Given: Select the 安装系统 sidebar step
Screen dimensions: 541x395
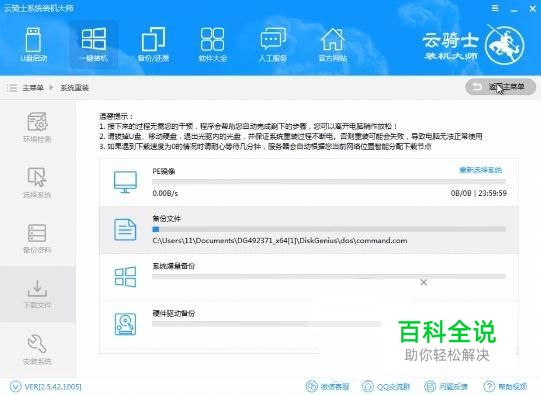Looking at the screenshot, I should tap(37, 349).
